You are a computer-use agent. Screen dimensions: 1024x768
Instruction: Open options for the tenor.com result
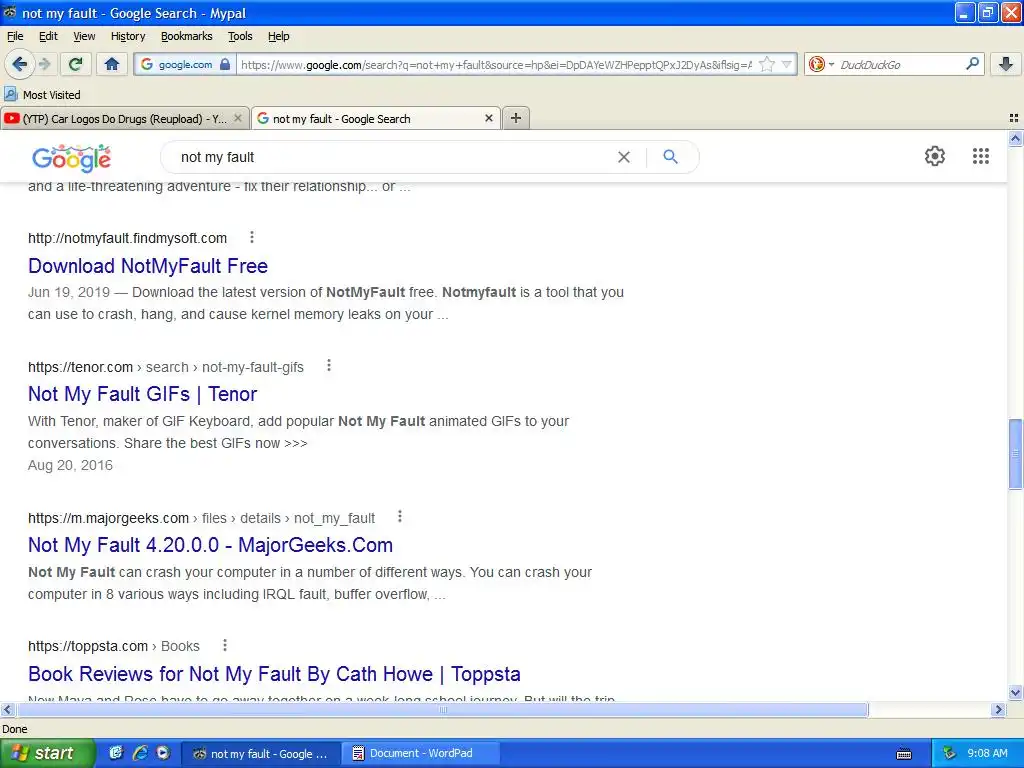(x=329, y=366)
